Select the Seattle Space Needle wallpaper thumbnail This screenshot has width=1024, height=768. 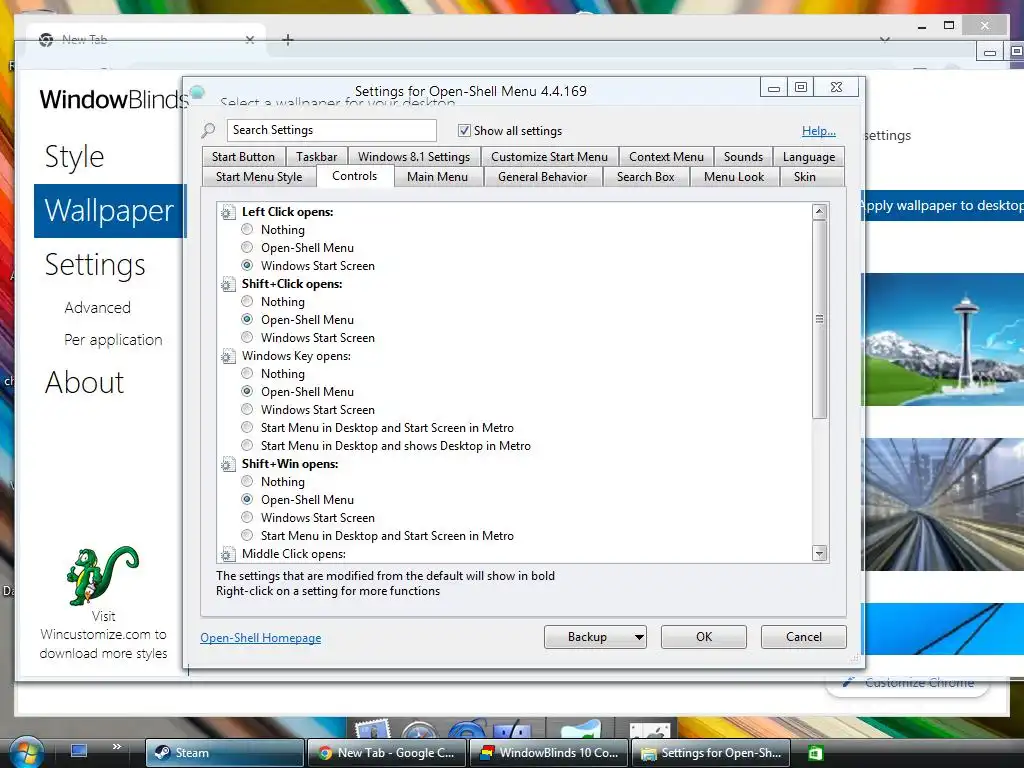[x=943, y=340]
